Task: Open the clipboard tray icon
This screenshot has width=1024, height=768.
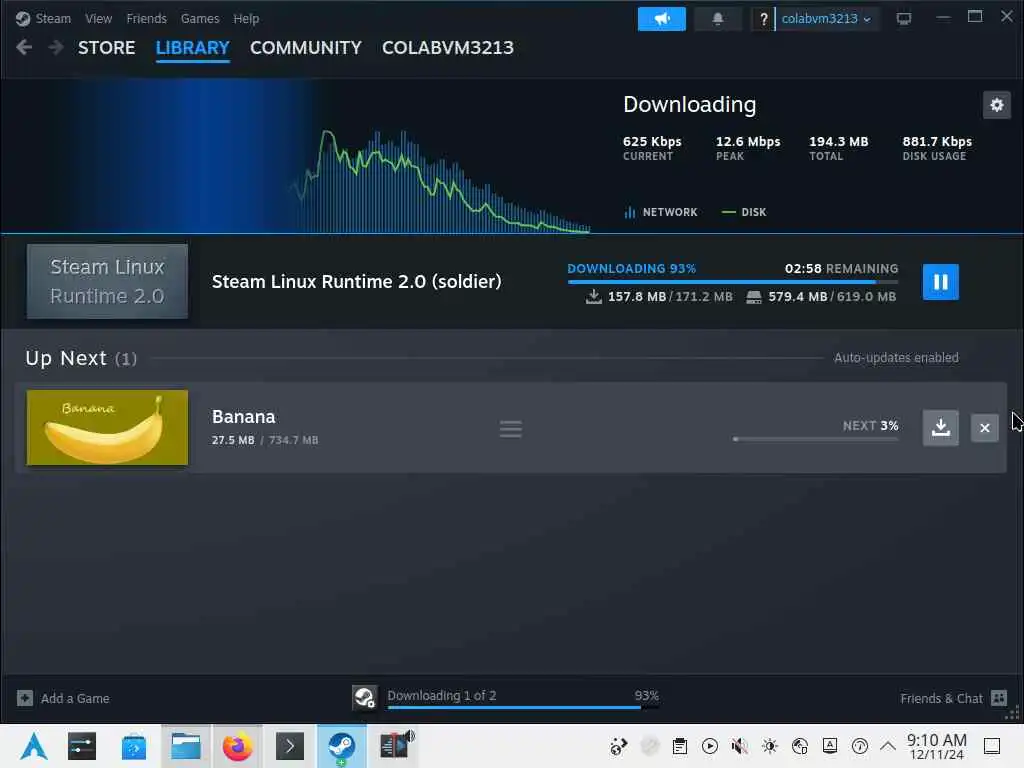Action: [x=680, y=746]
